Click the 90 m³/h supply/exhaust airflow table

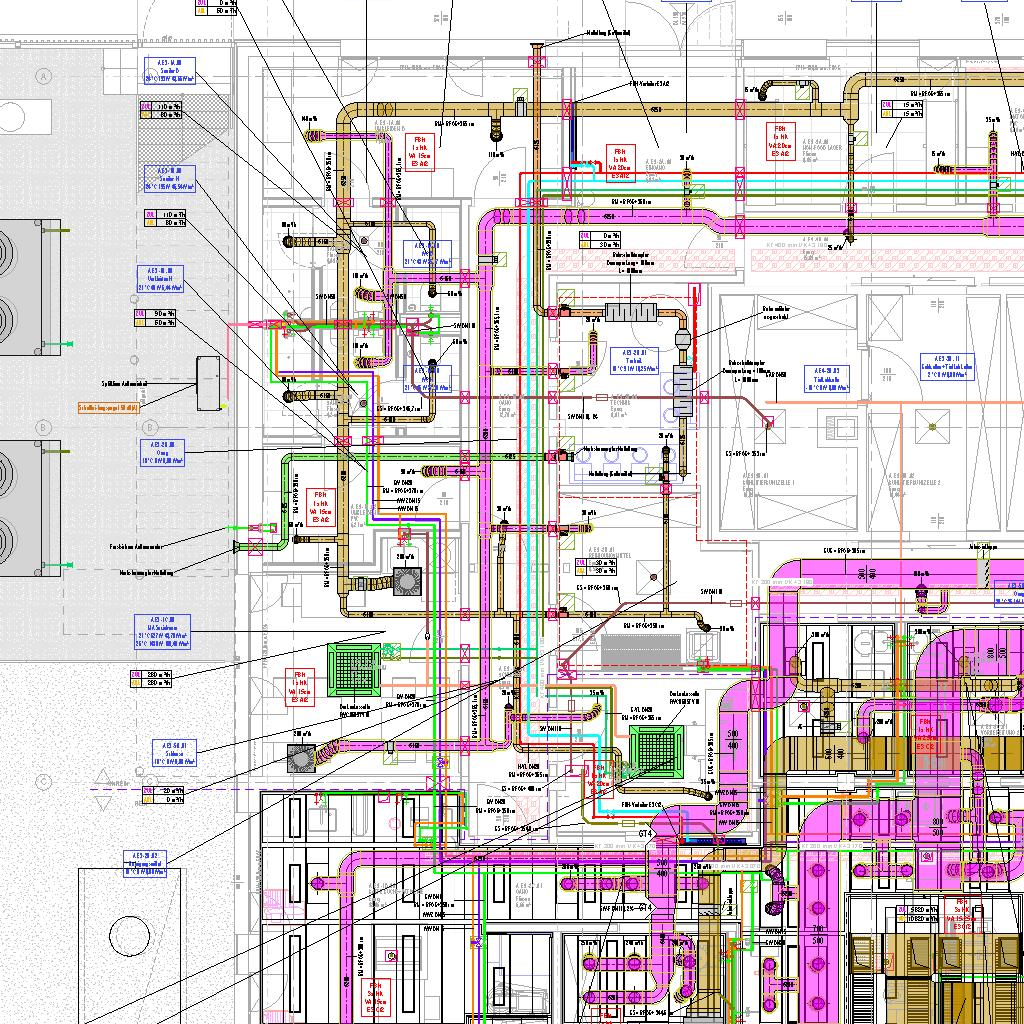154,318
